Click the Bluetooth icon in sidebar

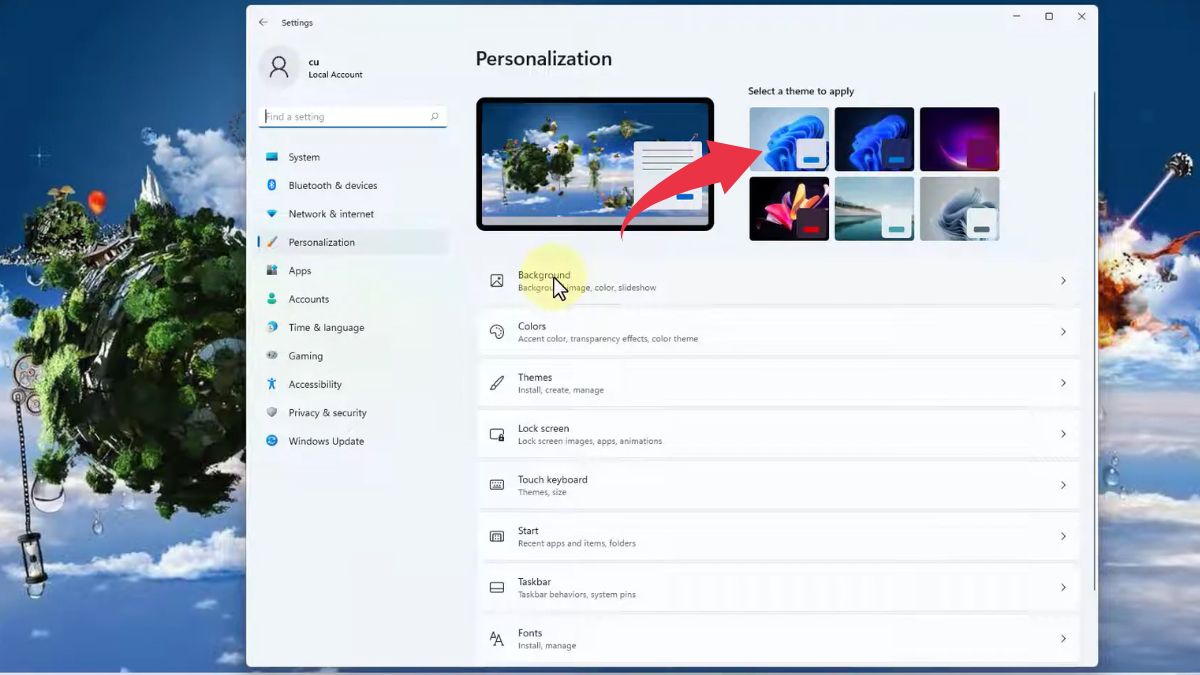pyautogui.click(x=272, y=185)
